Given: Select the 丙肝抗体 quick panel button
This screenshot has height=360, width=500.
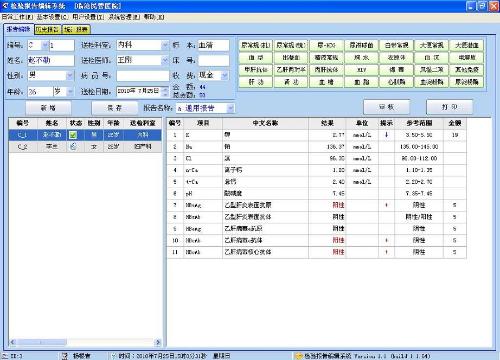Looking at the screenshot, I should click(326, 70).
